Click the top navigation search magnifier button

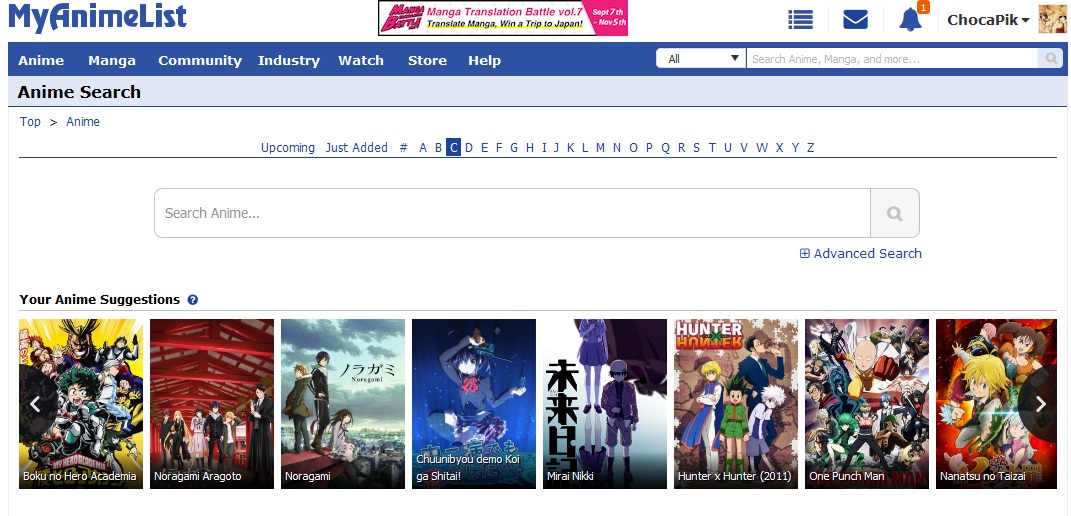1051,59
